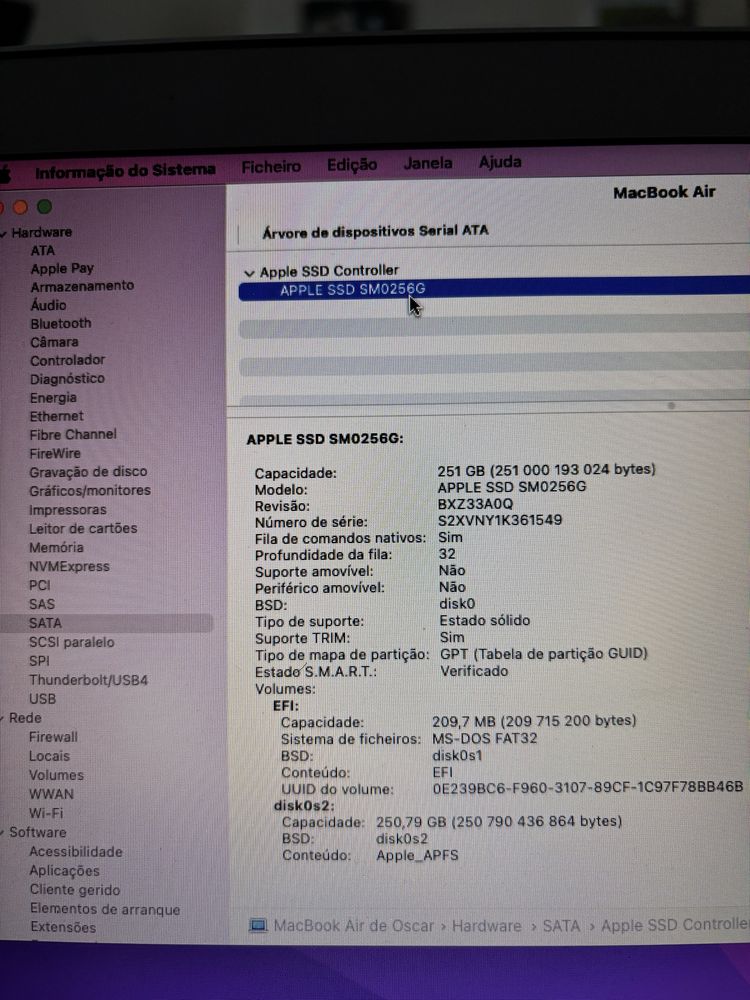The height and width of the screenshot is (1000, 750).
Task: Open the Edição menu
Action: tap(352, 165)
